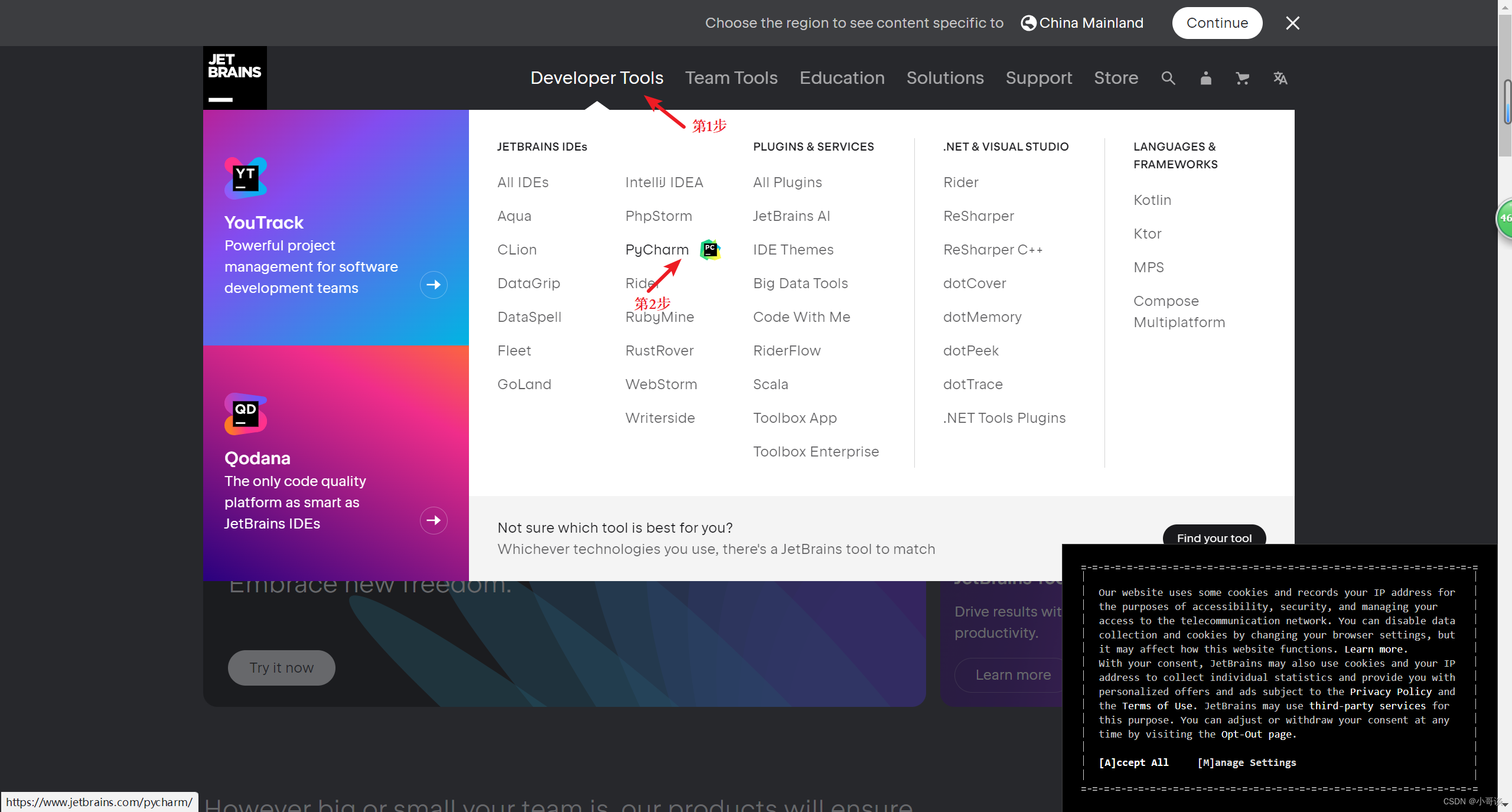This screenshot has width=1512, height=812.
Task: Open the Store menu item
Action: tap(1116, 77)
